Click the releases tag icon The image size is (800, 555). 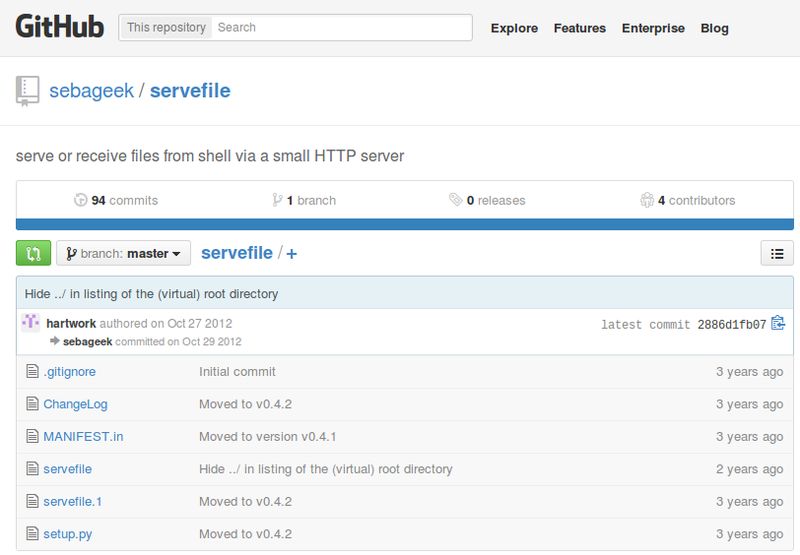(456, 199)
